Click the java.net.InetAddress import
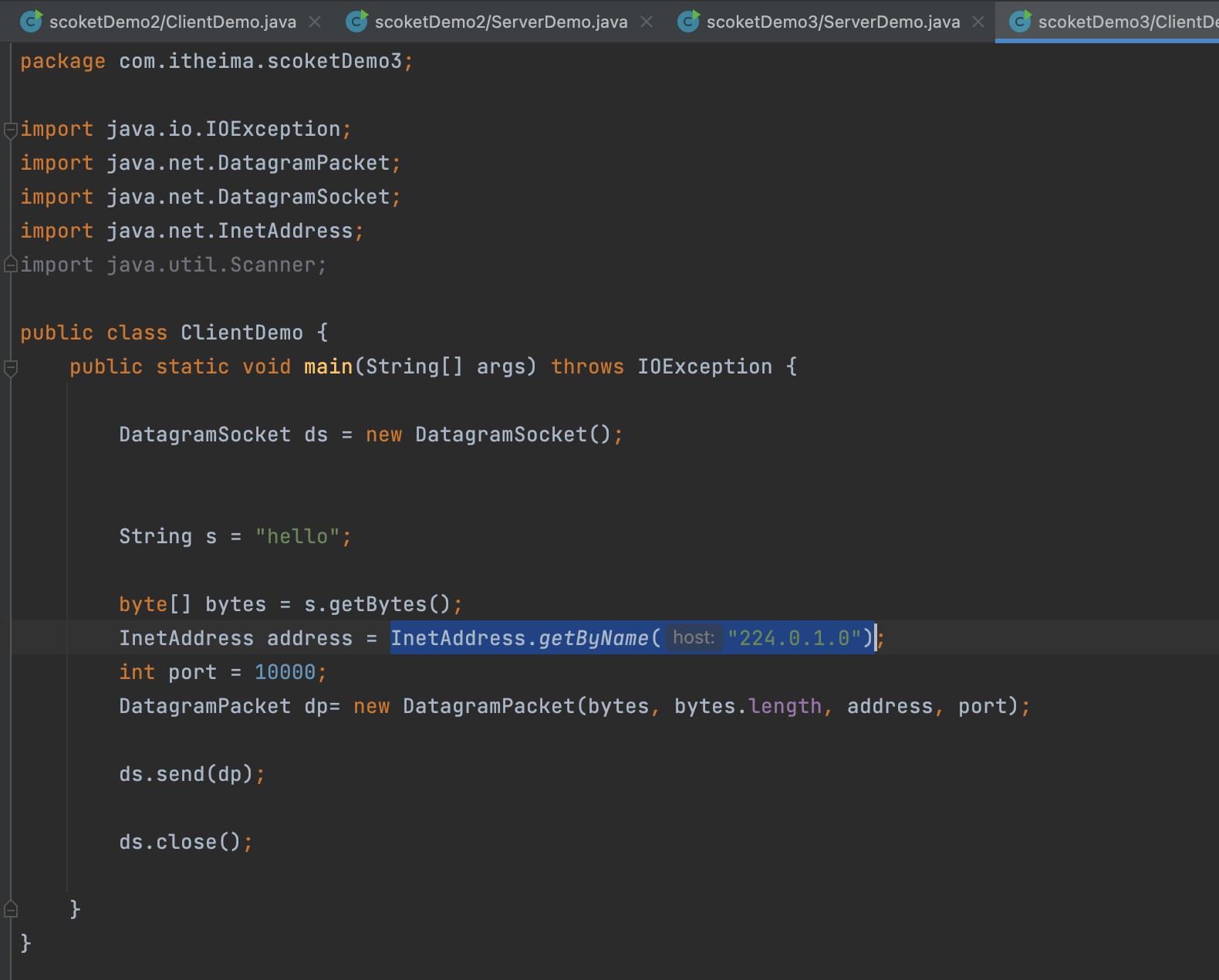The height and width of the screenshot is (980, 1219). coord(229,231)
